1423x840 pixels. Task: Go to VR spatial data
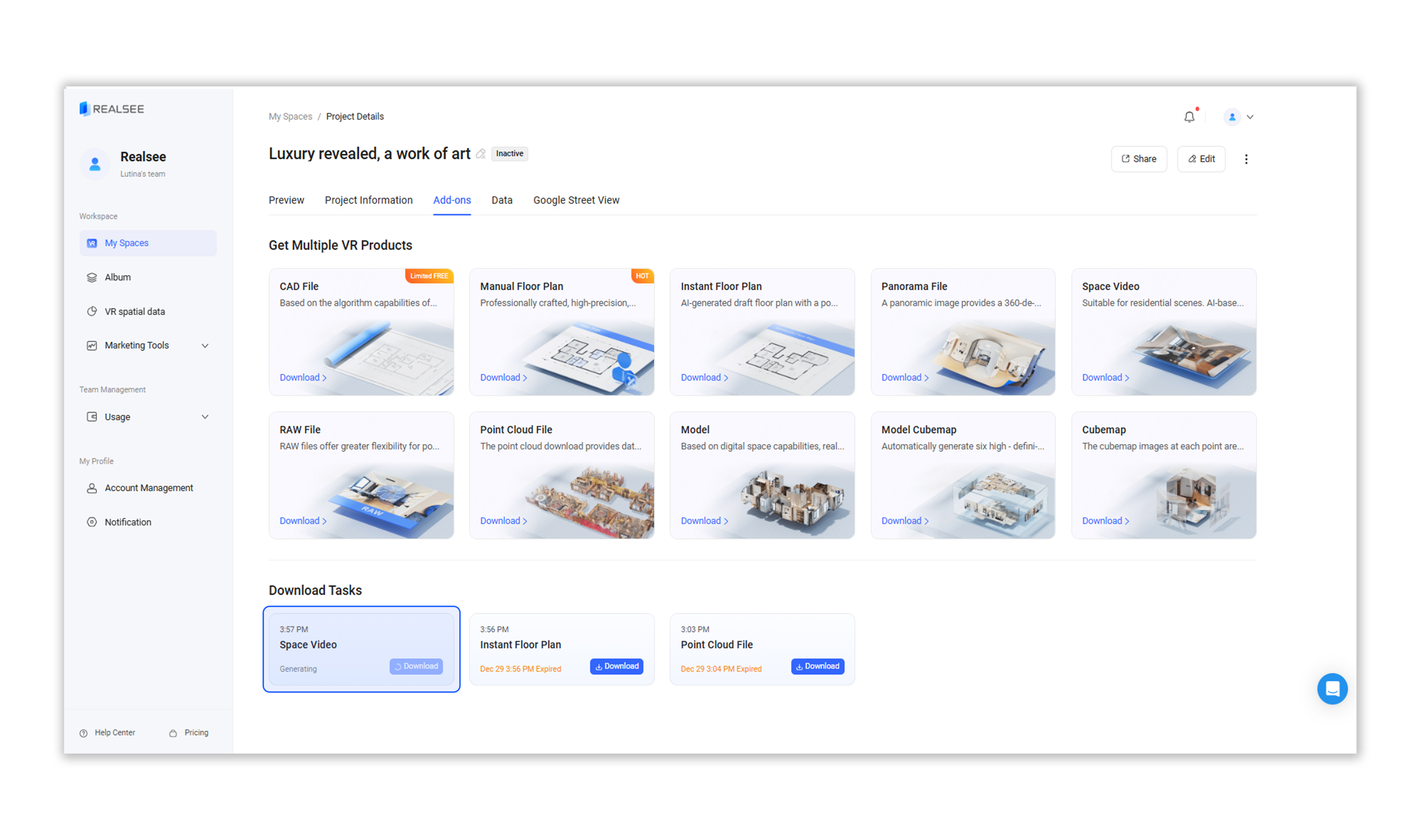click(x=134, y=311)
